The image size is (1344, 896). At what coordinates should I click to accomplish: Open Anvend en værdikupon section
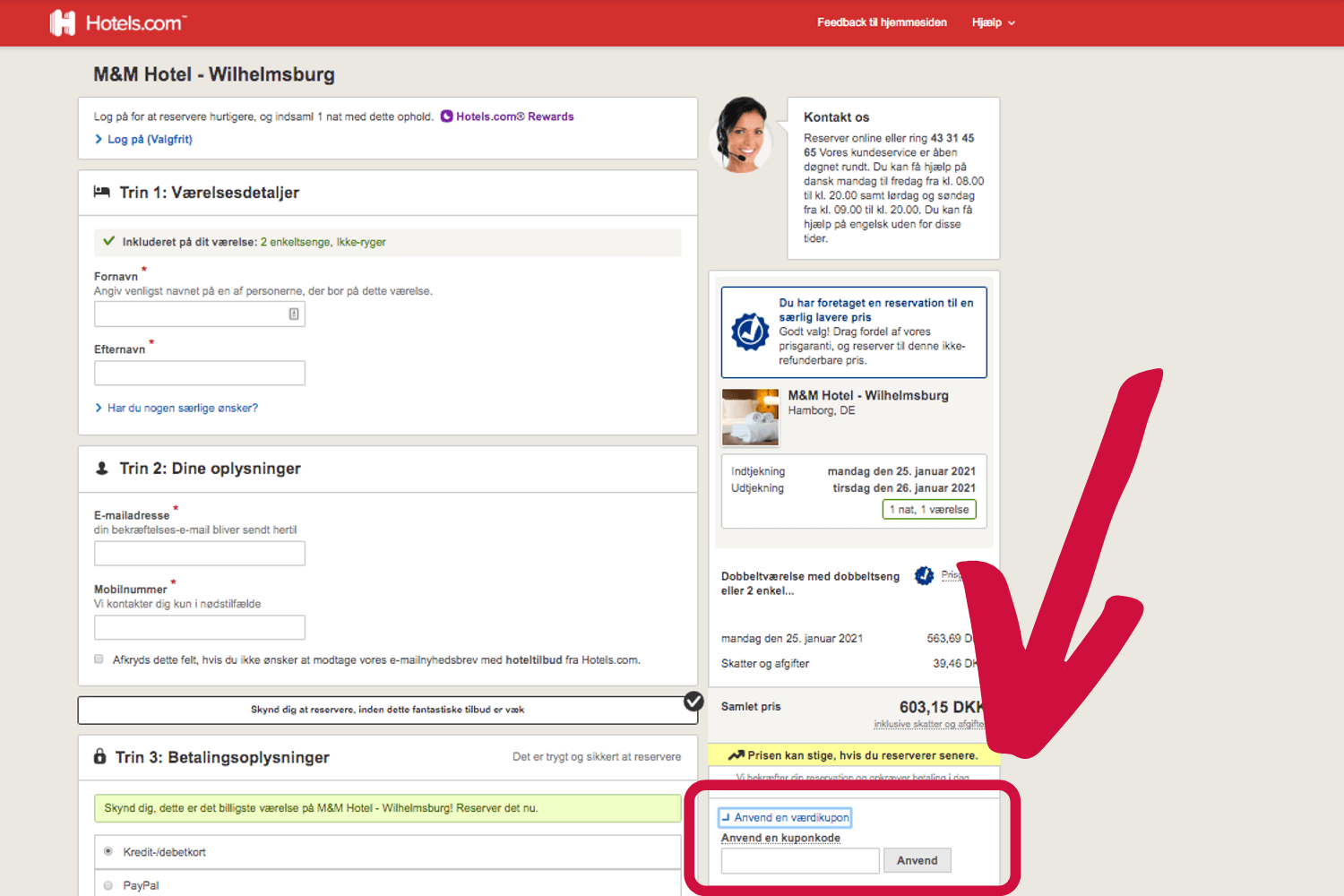tap(784, 816)
